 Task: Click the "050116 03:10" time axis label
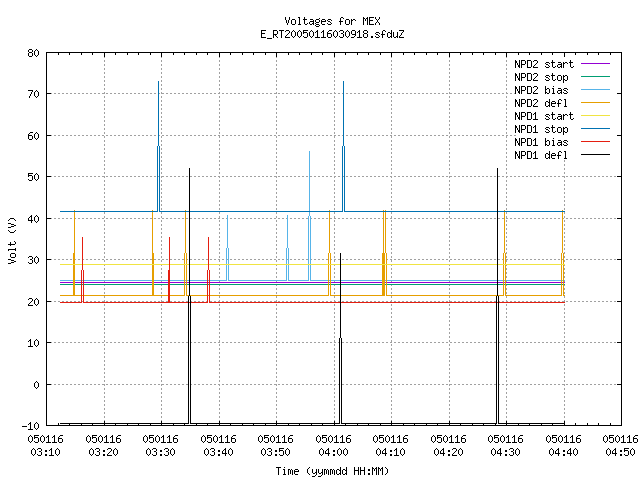(x=46, y=446)
